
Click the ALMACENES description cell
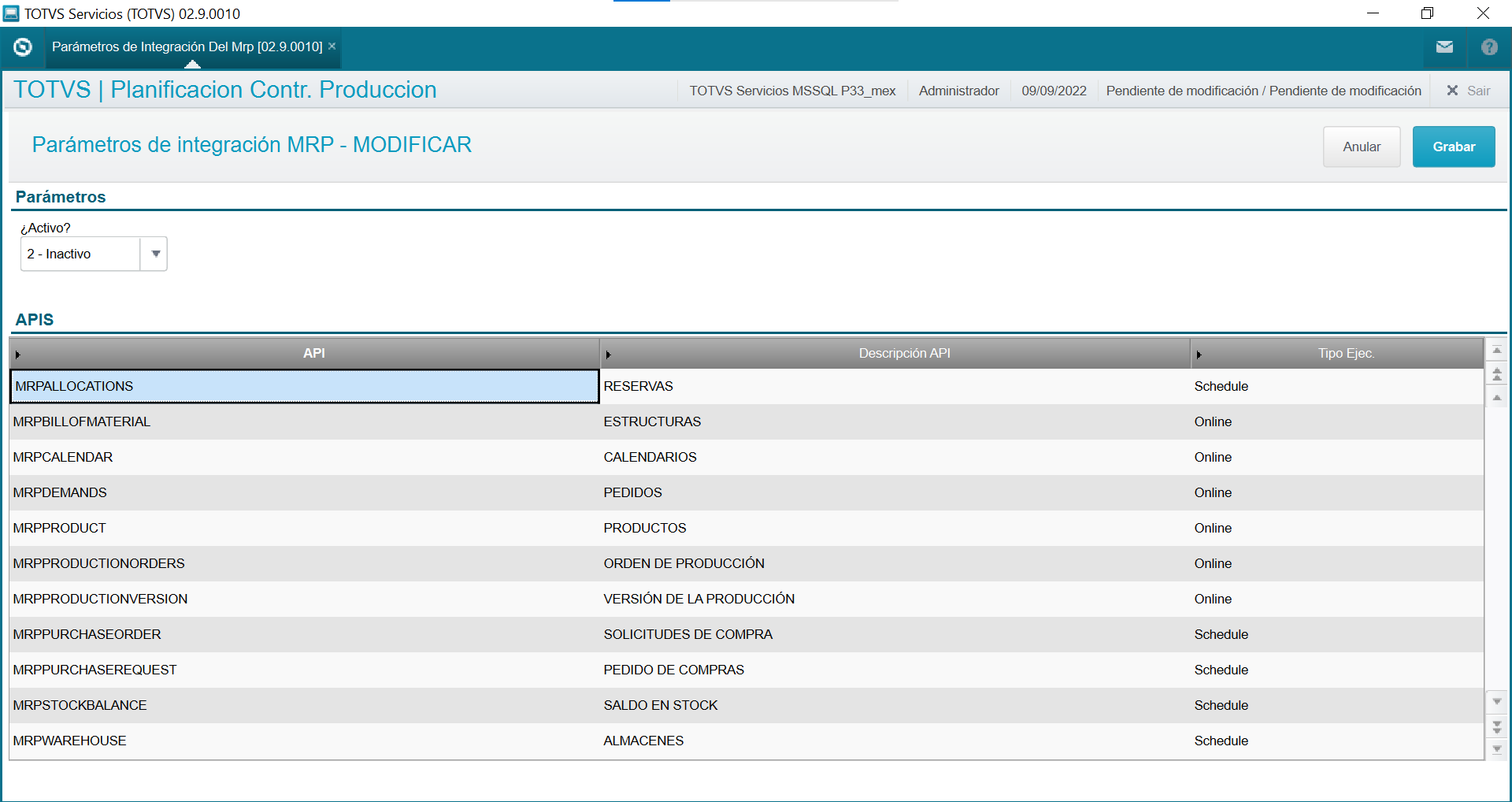click(895, 741)
